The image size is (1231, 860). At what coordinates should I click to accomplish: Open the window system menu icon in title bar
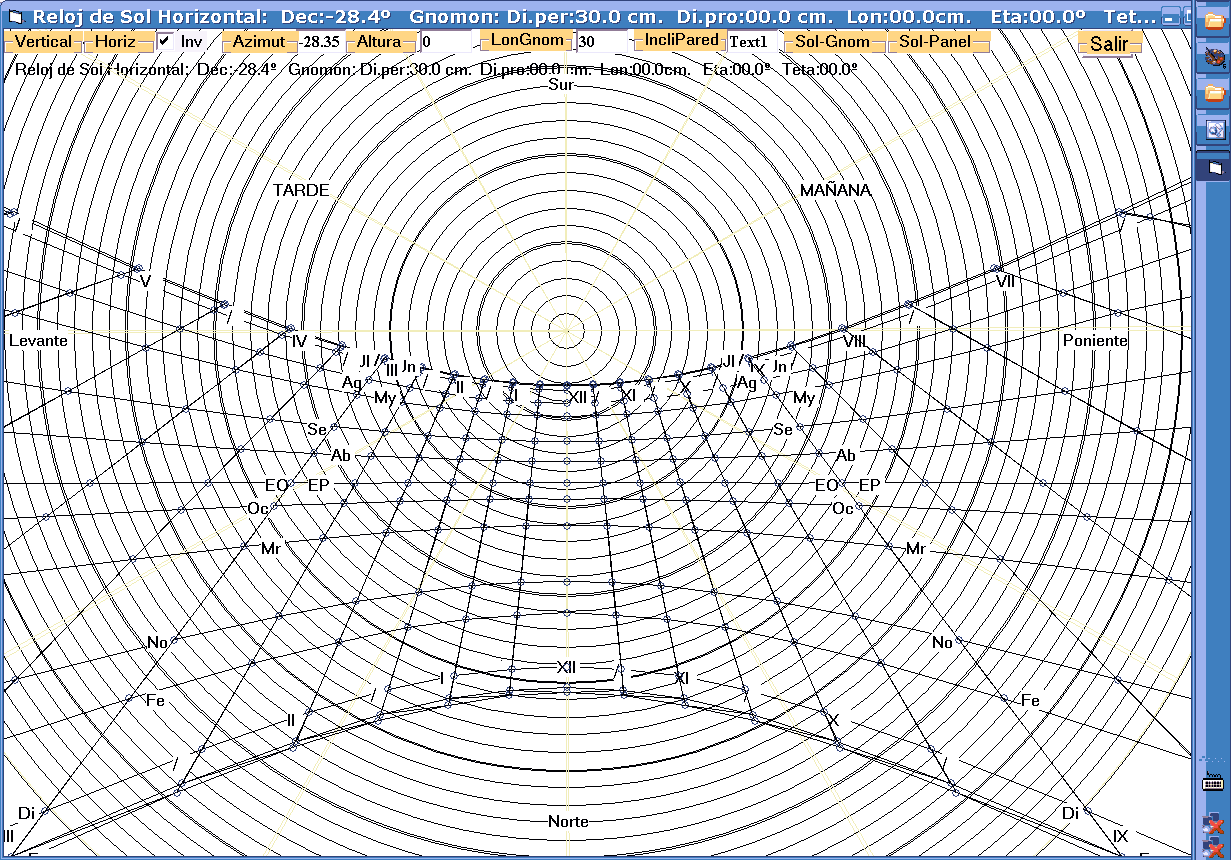point(15,17)
